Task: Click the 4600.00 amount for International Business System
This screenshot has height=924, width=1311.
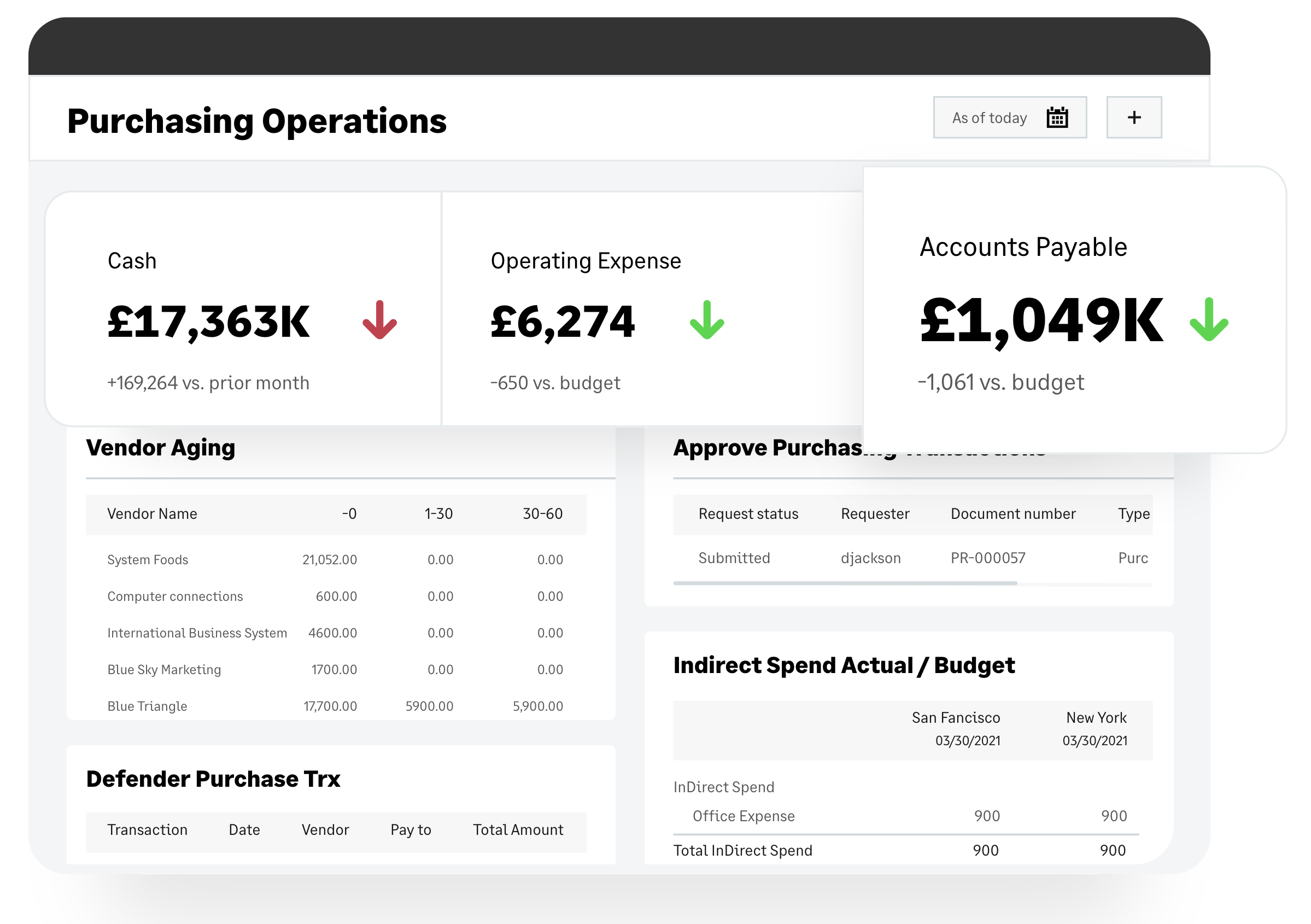Action: (x=332, y=633)
